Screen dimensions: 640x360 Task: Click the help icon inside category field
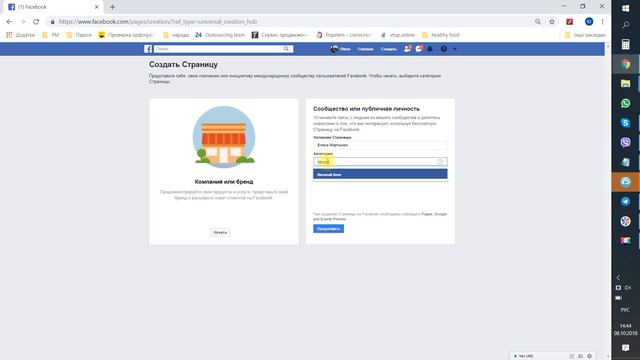pyautogui.click(x=440, y=162)
